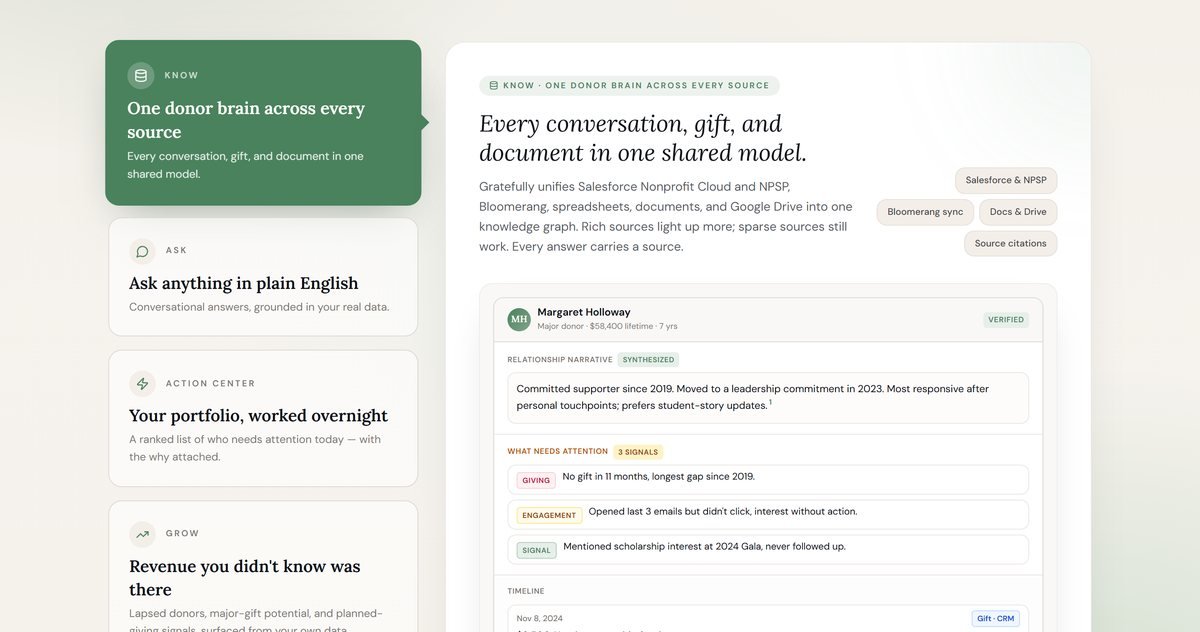Click the Salesforce & NPSP chip
The image size is (1200, 632).
point(1006,181)
